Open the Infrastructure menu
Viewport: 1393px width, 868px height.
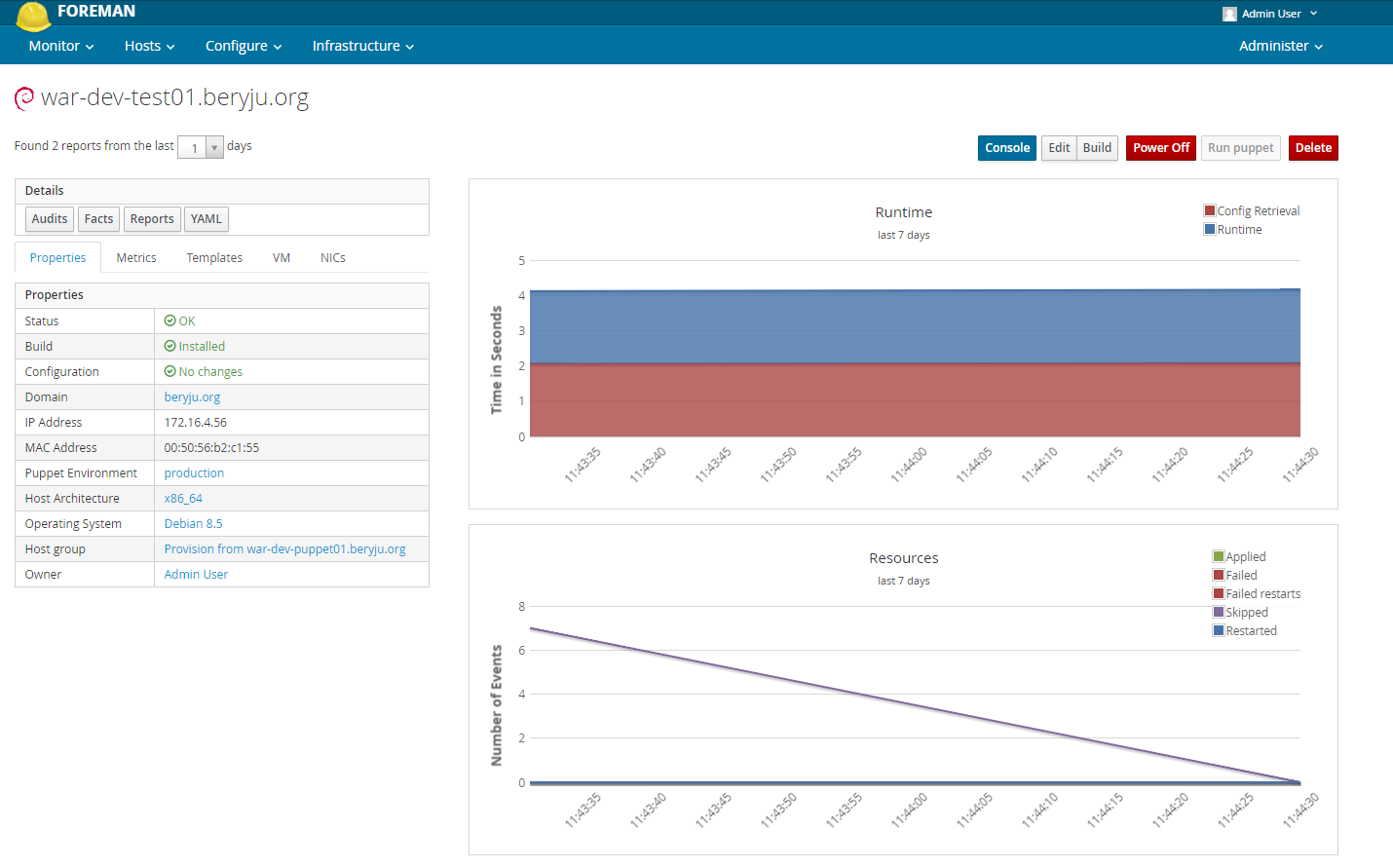[363, 46]
